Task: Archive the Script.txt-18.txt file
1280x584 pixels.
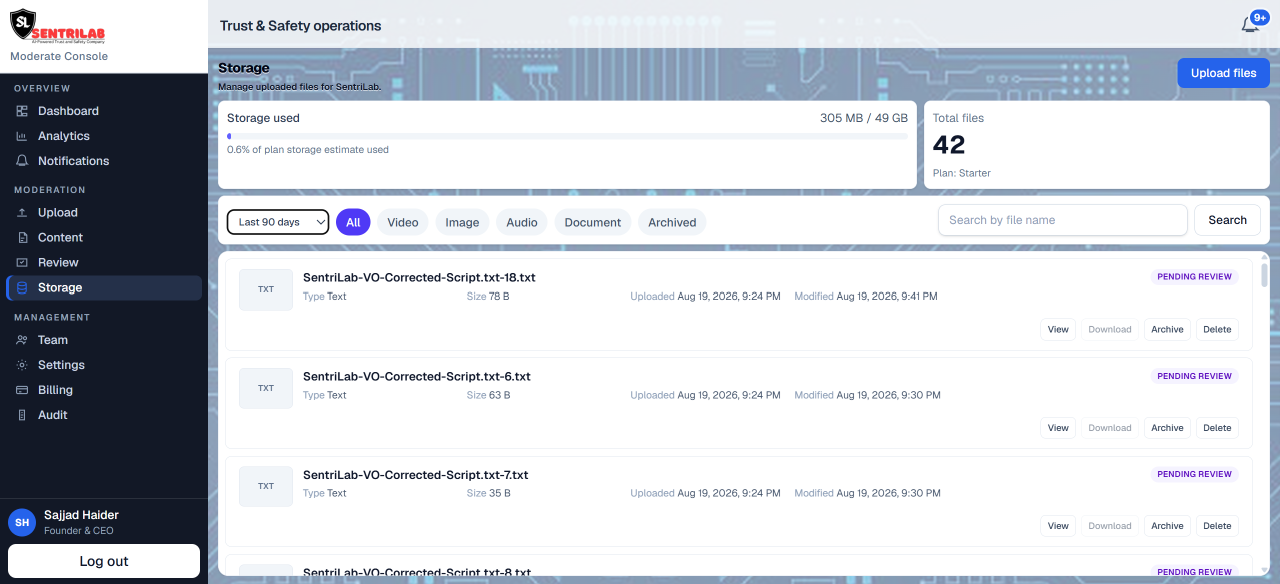Action: (1167, 329)
